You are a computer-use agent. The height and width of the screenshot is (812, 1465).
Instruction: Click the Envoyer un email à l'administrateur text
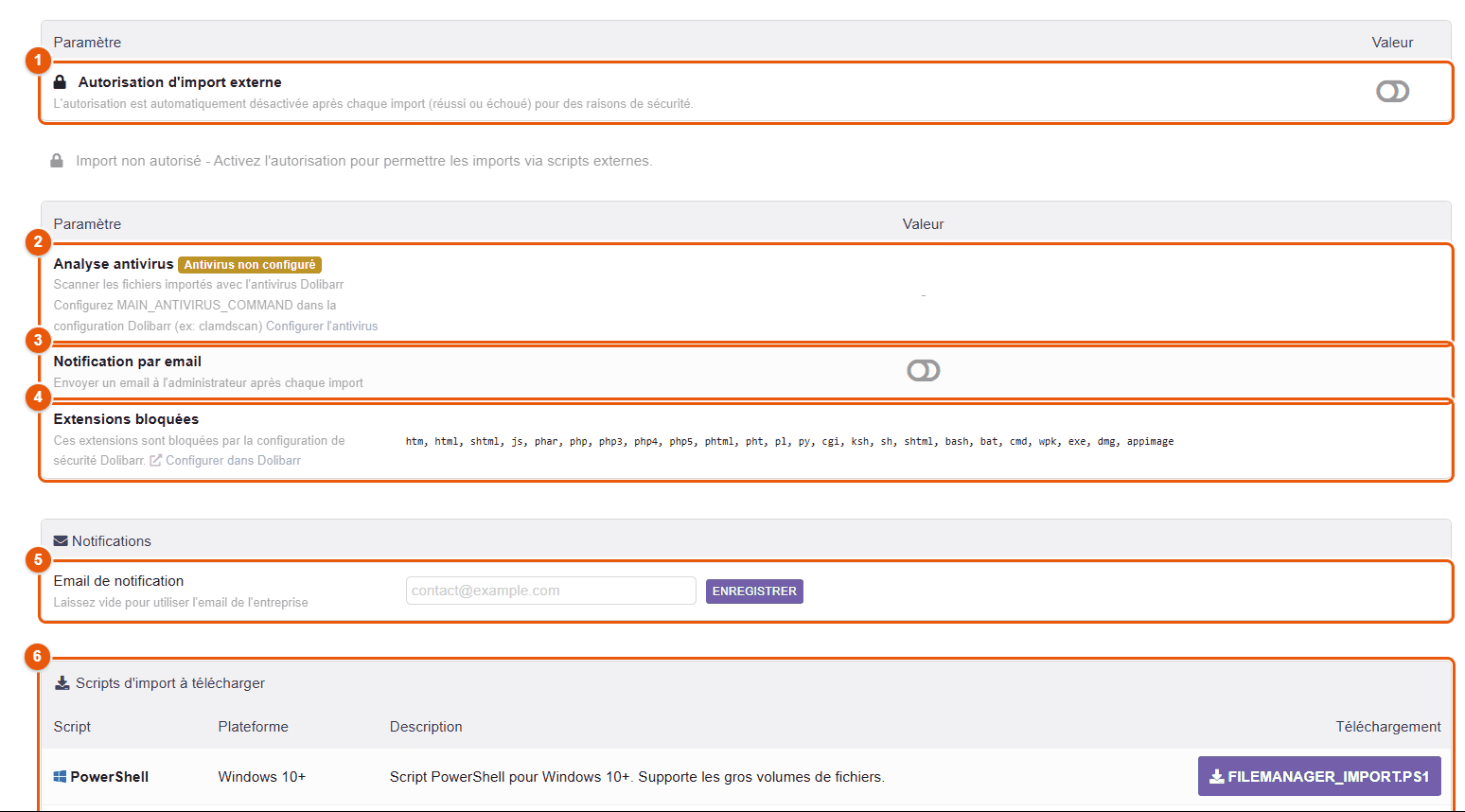pos(208,382)
